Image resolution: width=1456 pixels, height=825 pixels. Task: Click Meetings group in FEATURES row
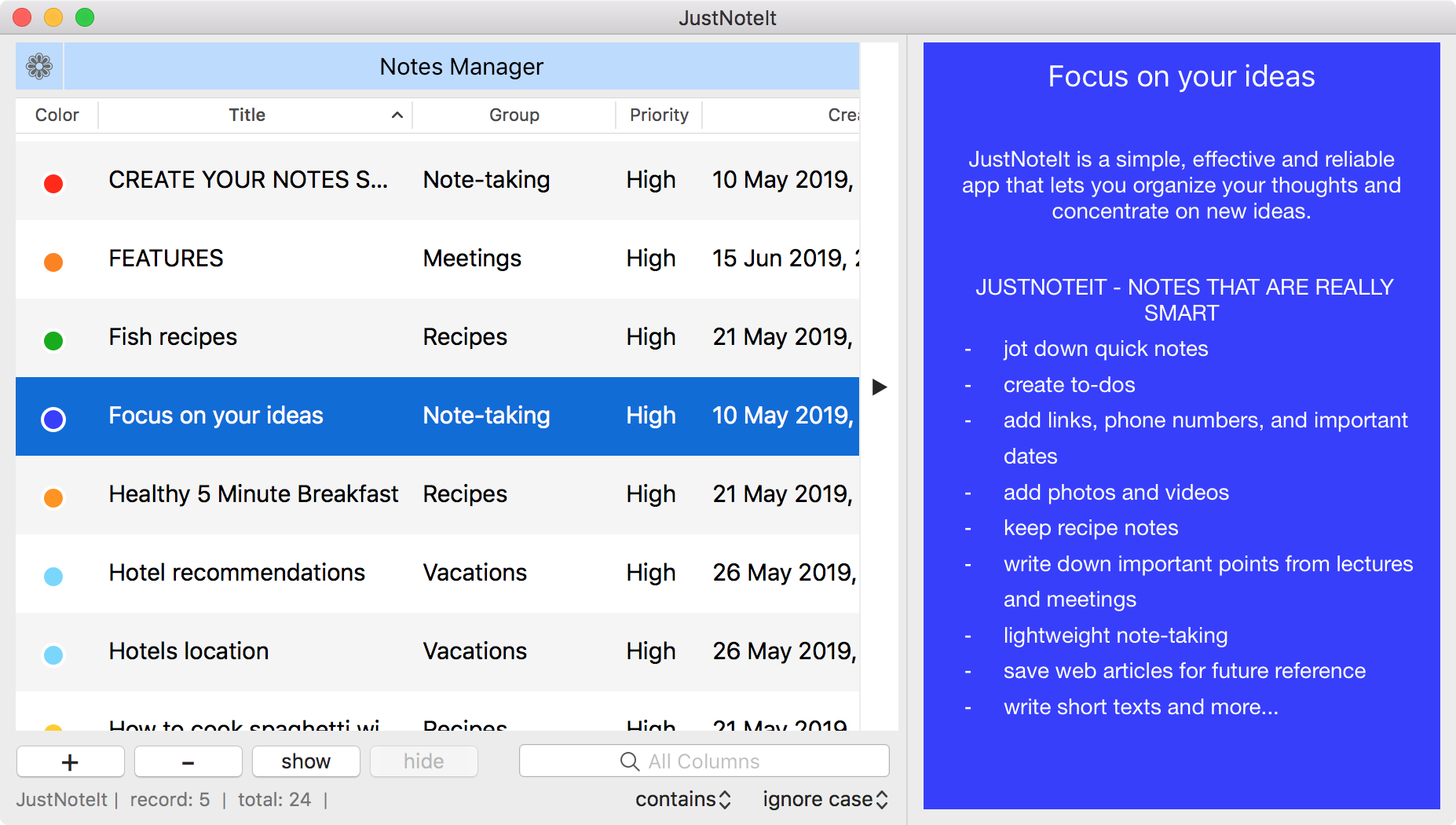472,258
